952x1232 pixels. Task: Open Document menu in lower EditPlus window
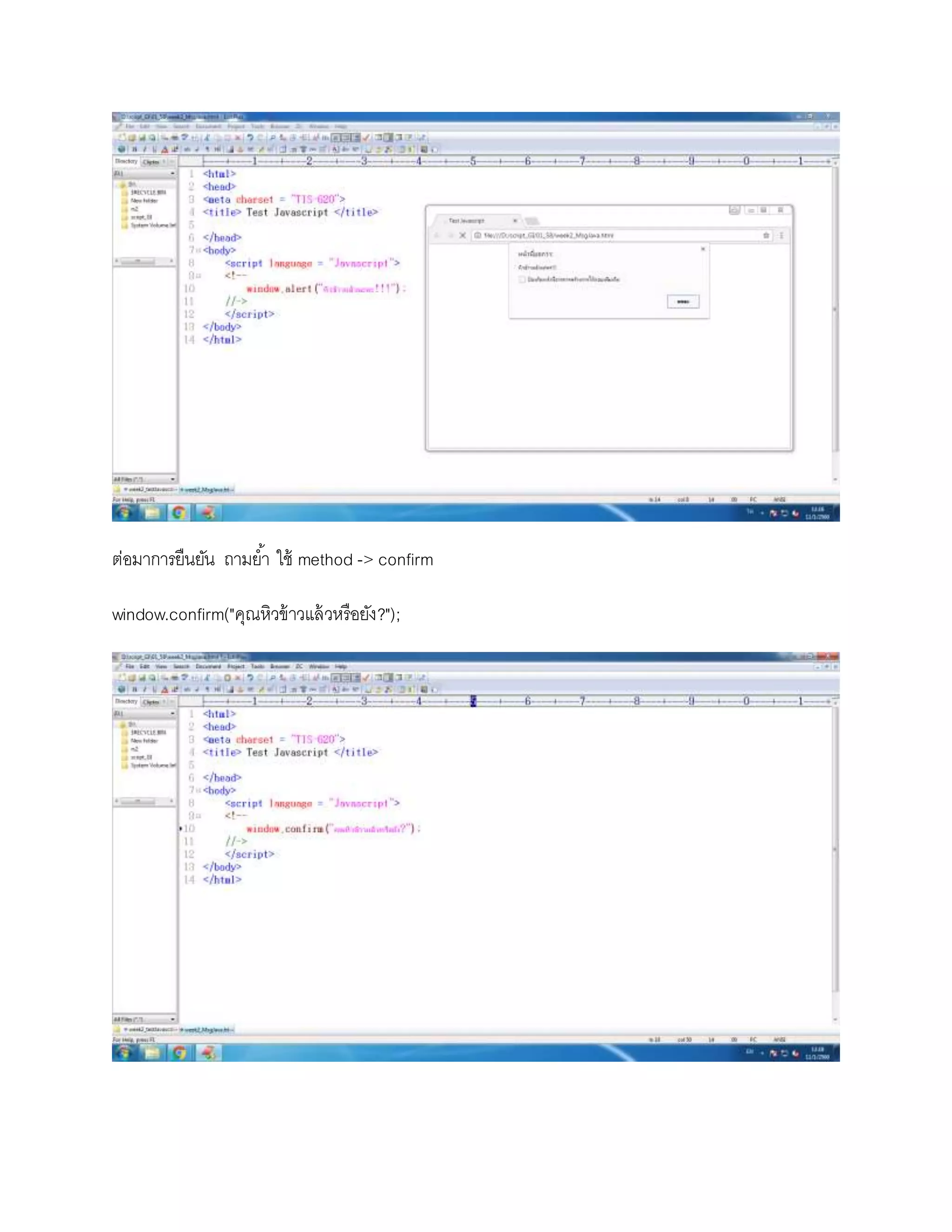(208, 666)
